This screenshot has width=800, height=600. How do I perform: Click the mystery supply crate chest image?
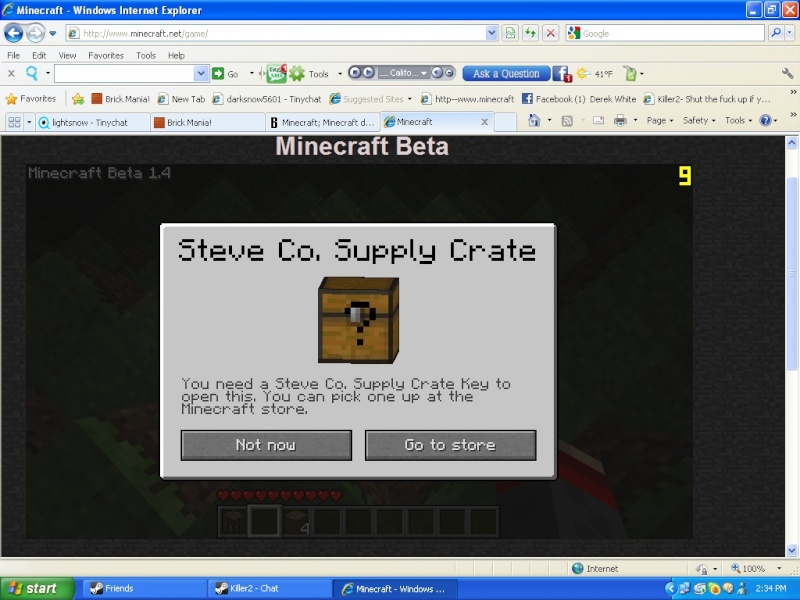[358, 320]
